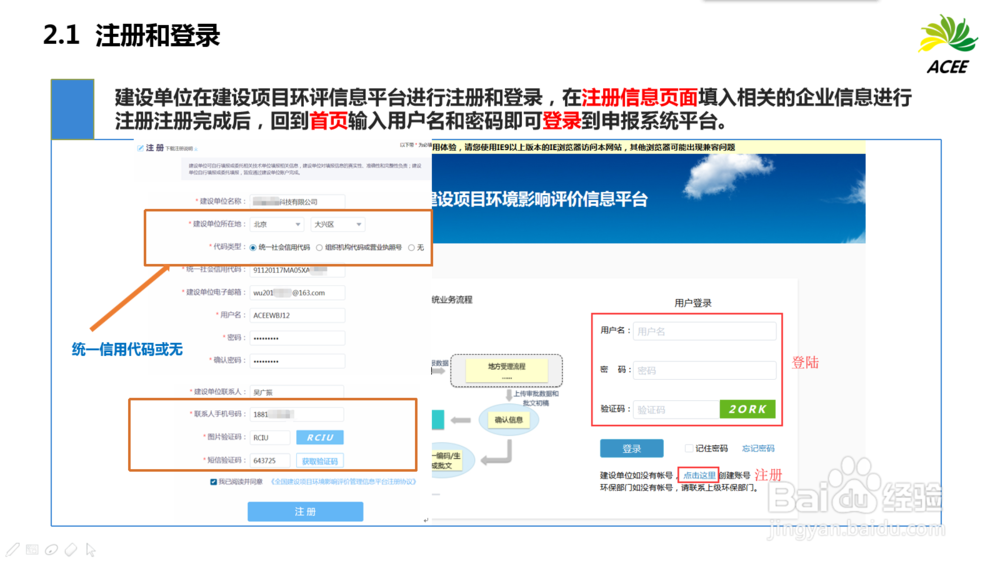The height and width of the screenshot is (563, 1000).
Task: Click the red 首页 text
Action: (328, 121)
